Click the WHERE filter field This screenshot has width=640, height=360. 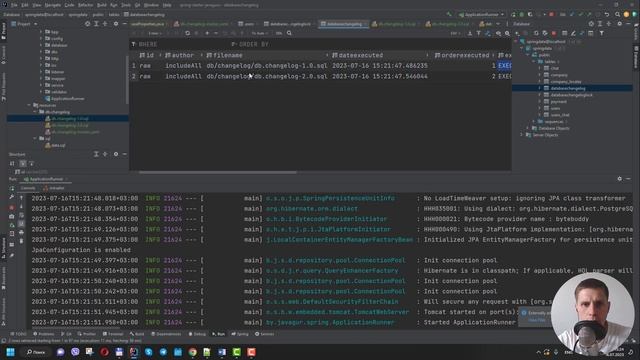(x=180, y=44)
